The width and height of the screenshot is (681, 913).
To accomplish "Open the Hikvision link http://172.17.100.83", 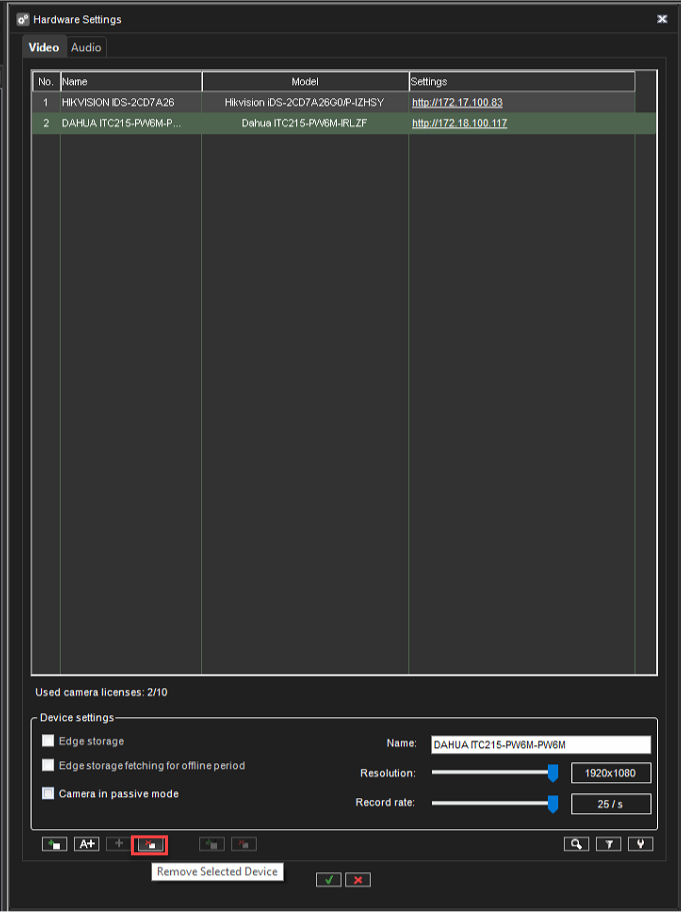I will pyautogui.click(x=457, y=103).
